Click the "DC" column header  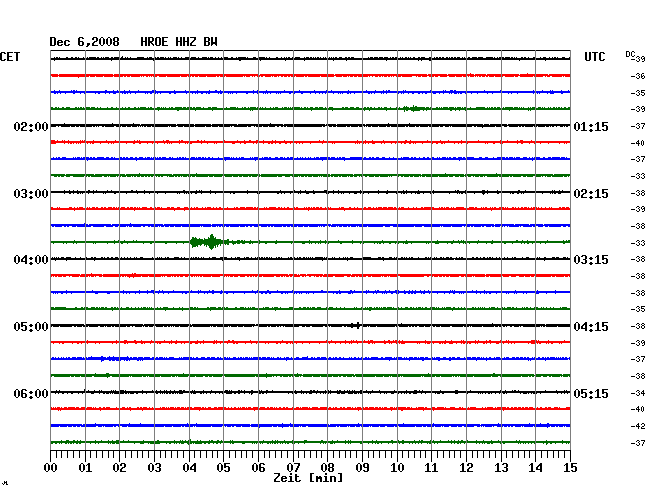pyautogui.click(x=630, y=54)
